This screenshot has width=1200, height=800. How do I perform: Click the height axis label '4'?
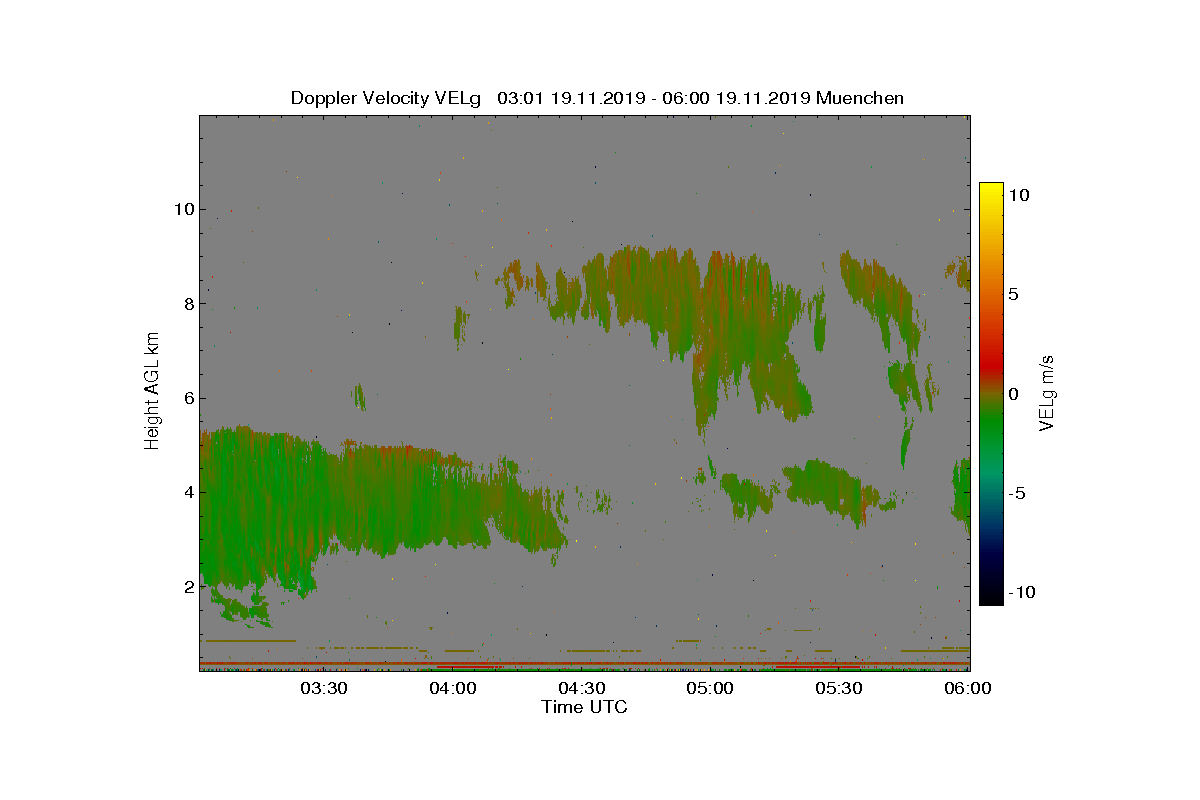click(188, 492)
